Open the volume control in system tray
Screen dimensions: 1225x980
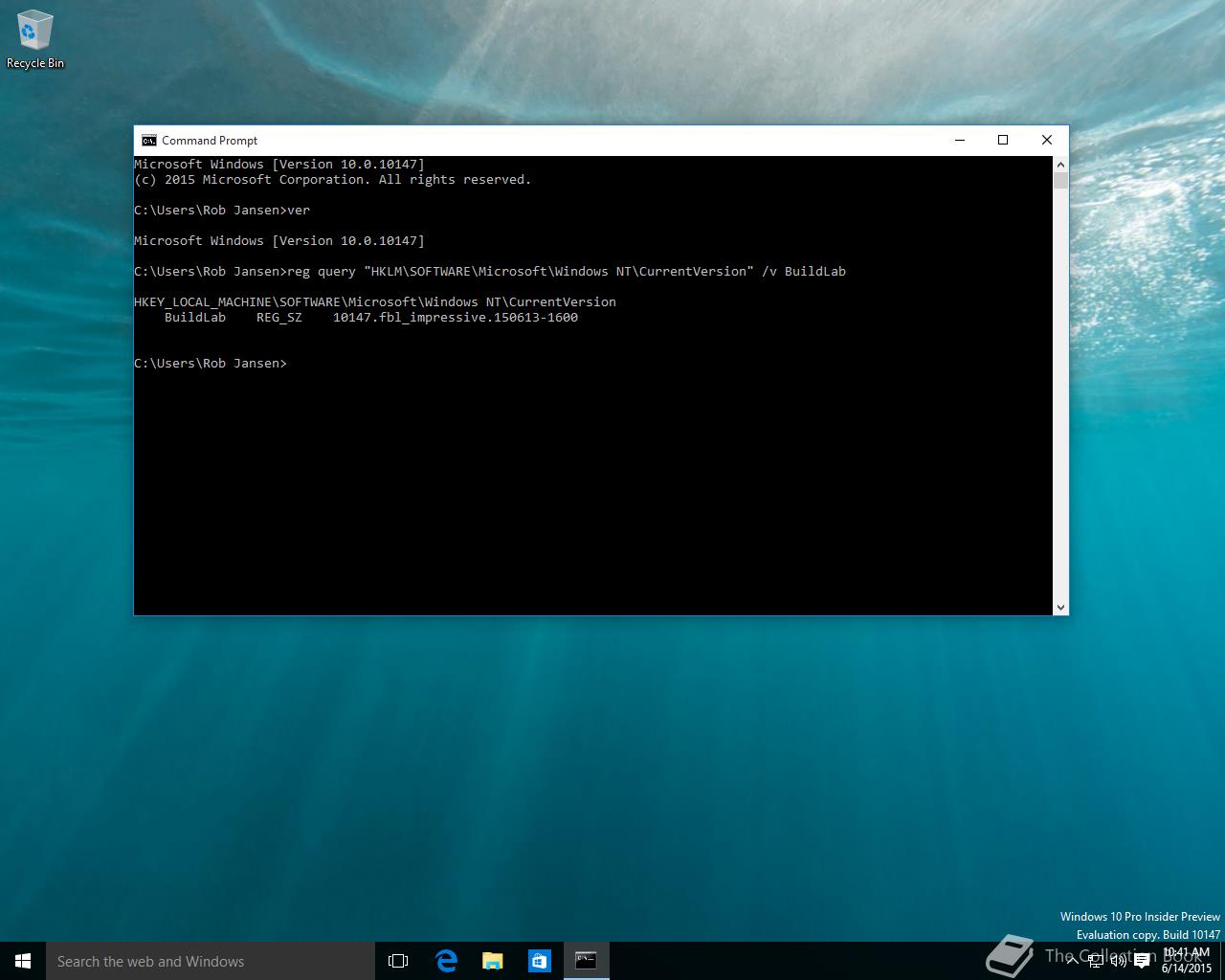coord(1118,961)
